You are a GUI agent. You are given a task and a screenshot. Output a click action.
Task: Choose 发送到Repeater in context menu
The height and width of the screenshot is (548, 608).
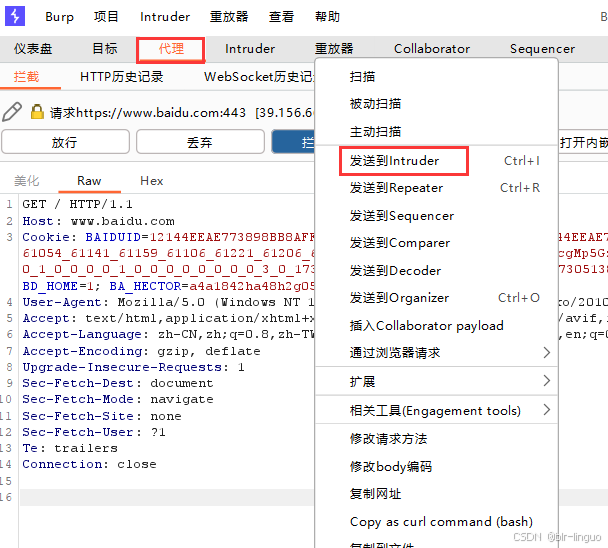point(436,188)
